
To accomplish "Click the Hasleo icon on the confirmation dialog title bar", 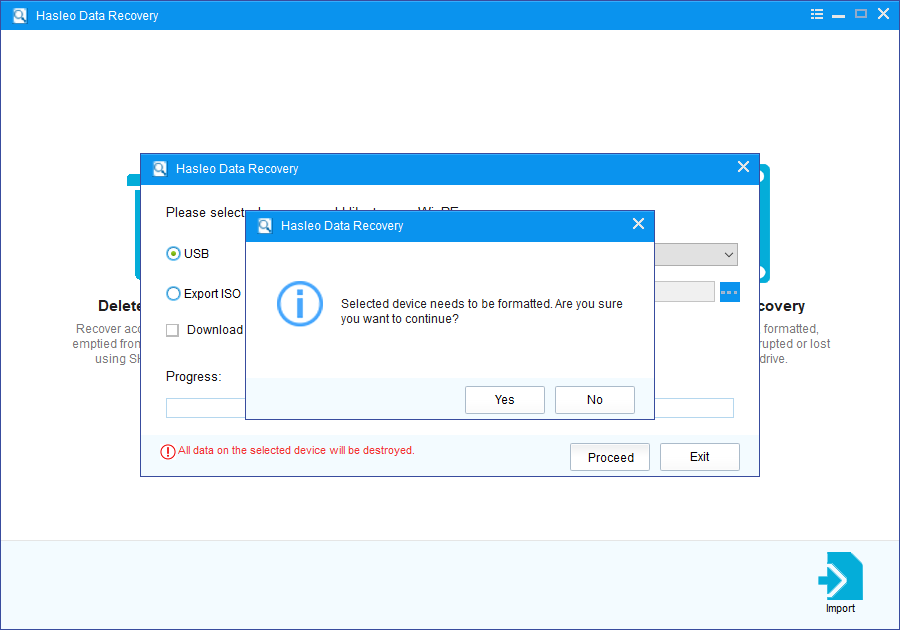I will tap(264, 225).
